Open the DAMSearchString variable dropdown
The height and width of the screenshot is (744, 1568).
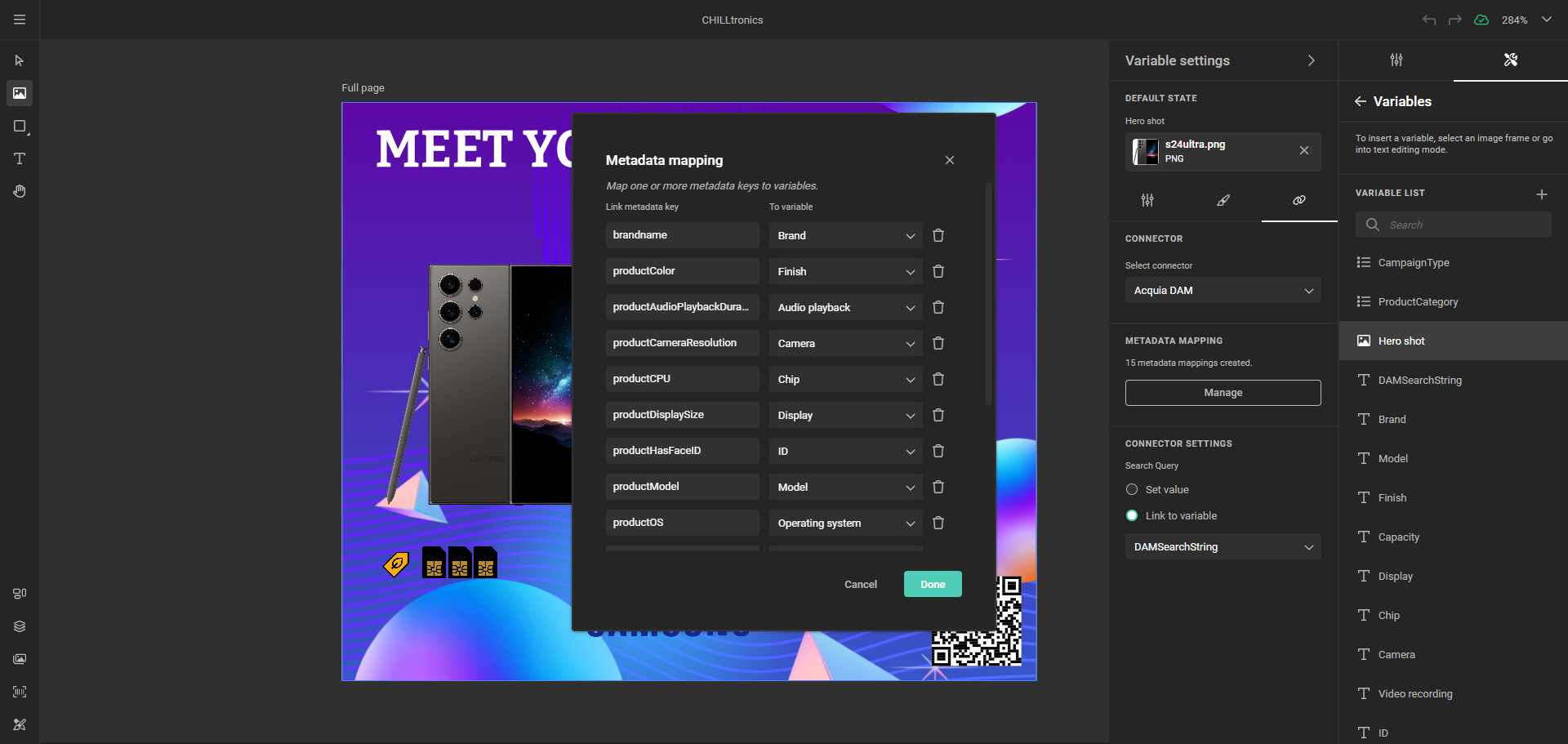click(1223, 547)
